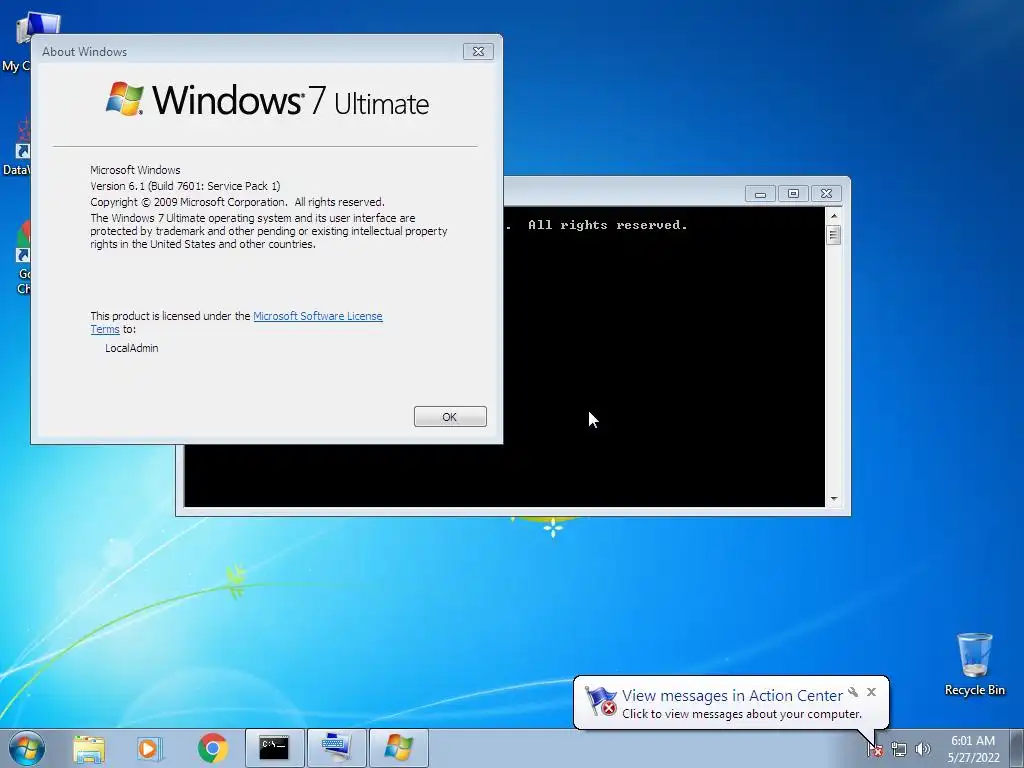
Task: Click the command prompt scrollbar down arrow
Action: 833,499
